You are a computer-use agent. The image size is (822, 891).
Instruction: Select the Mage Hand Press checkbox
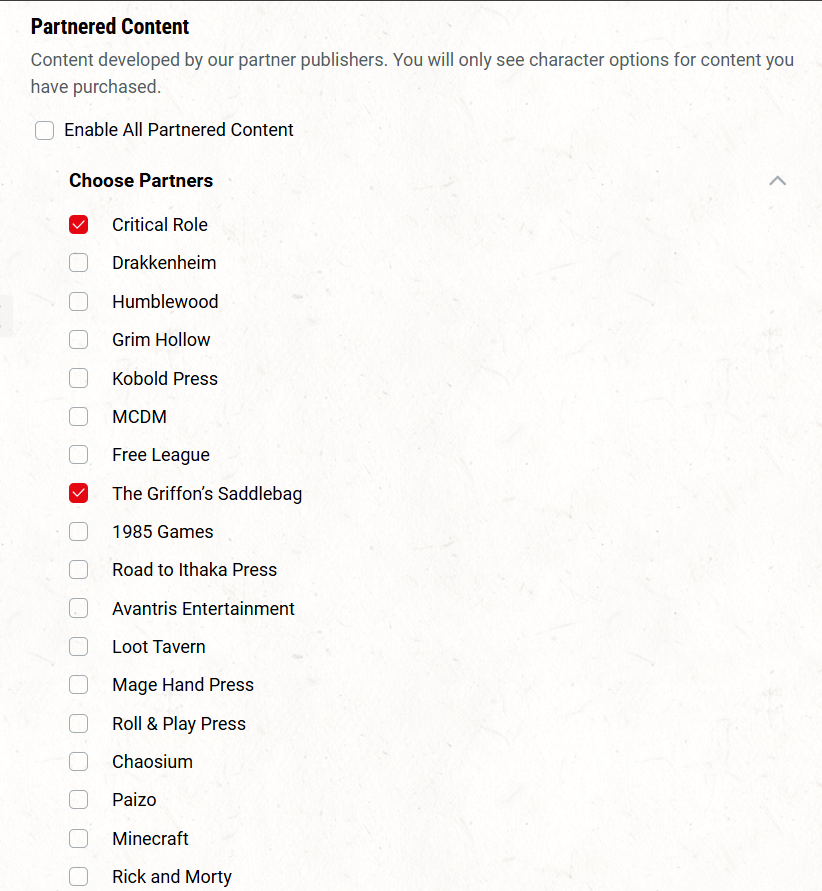coord(79,685)
